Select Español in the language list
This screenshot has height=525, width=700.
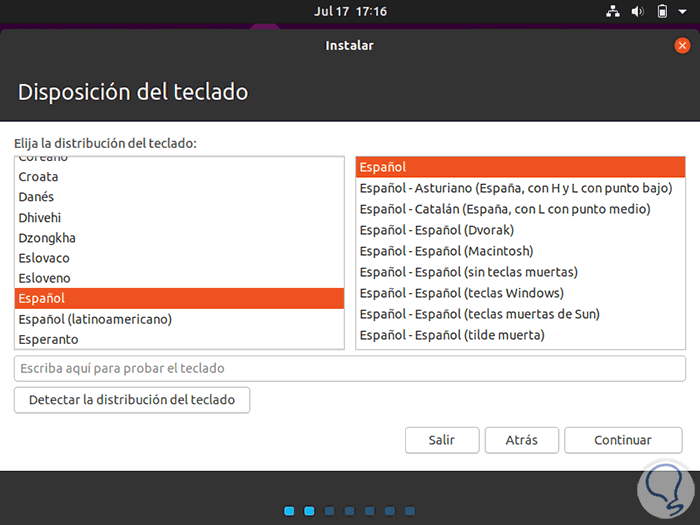click(179, 298)
